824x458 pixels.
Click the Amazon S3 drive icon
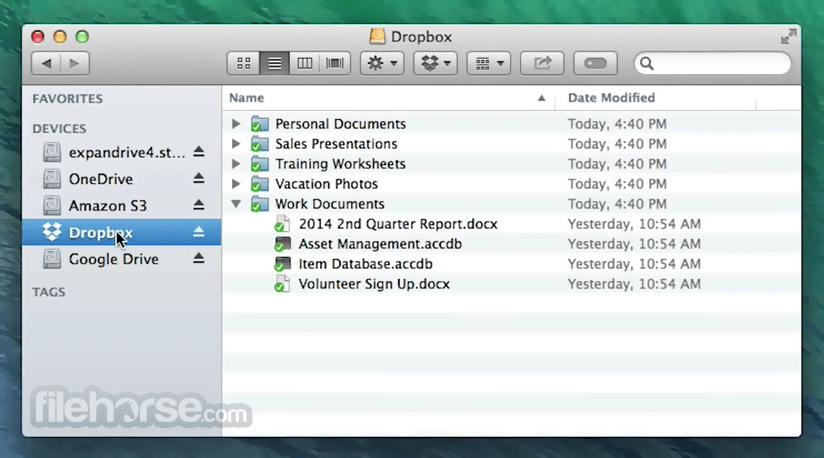click(52, 205)
